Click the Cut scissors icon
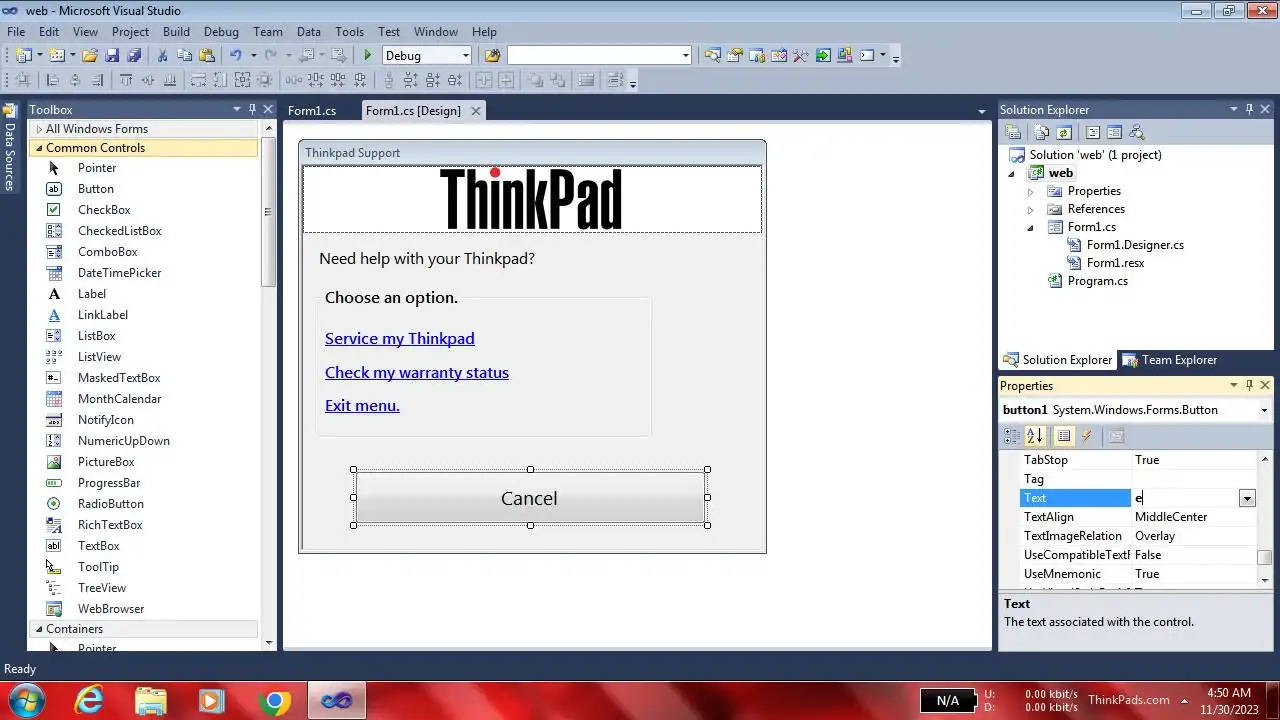This screenshot has height=720, width=1280. [x=162, y=55]
